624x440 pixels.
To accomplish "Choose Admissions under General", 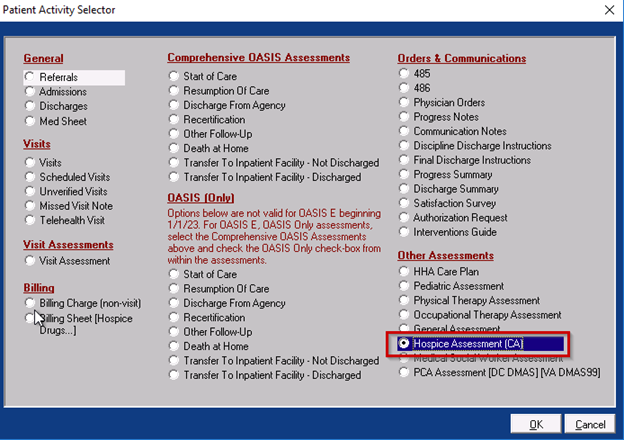I will point(31,92).
